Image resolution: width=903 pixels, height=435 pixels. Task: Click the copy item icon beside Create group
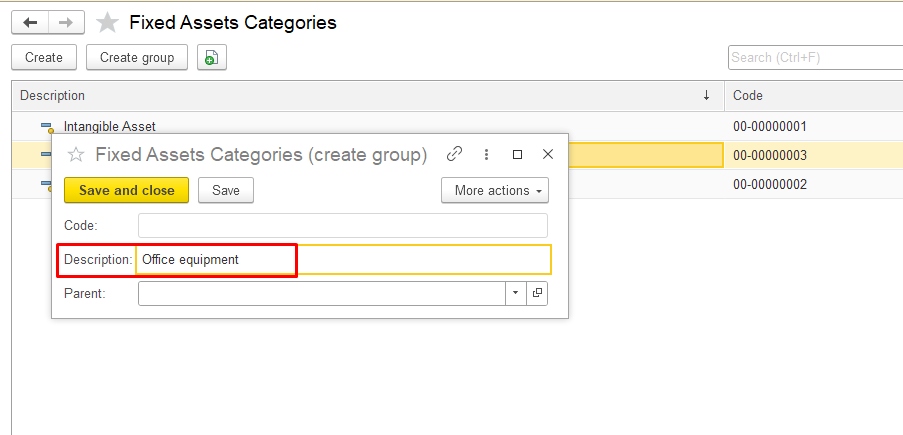pyautogui.click(x=211, y=58)
